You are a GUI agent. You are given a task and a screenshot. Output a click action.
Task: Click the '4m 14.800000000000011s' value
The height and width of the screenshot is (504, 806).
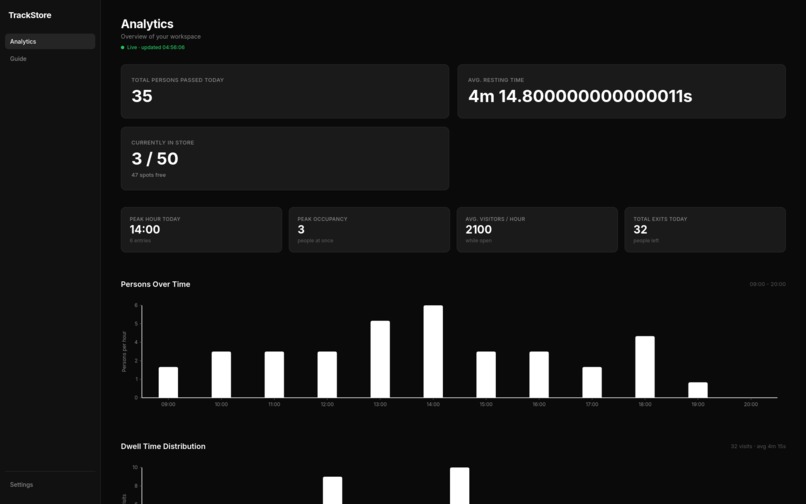(580, 96)
